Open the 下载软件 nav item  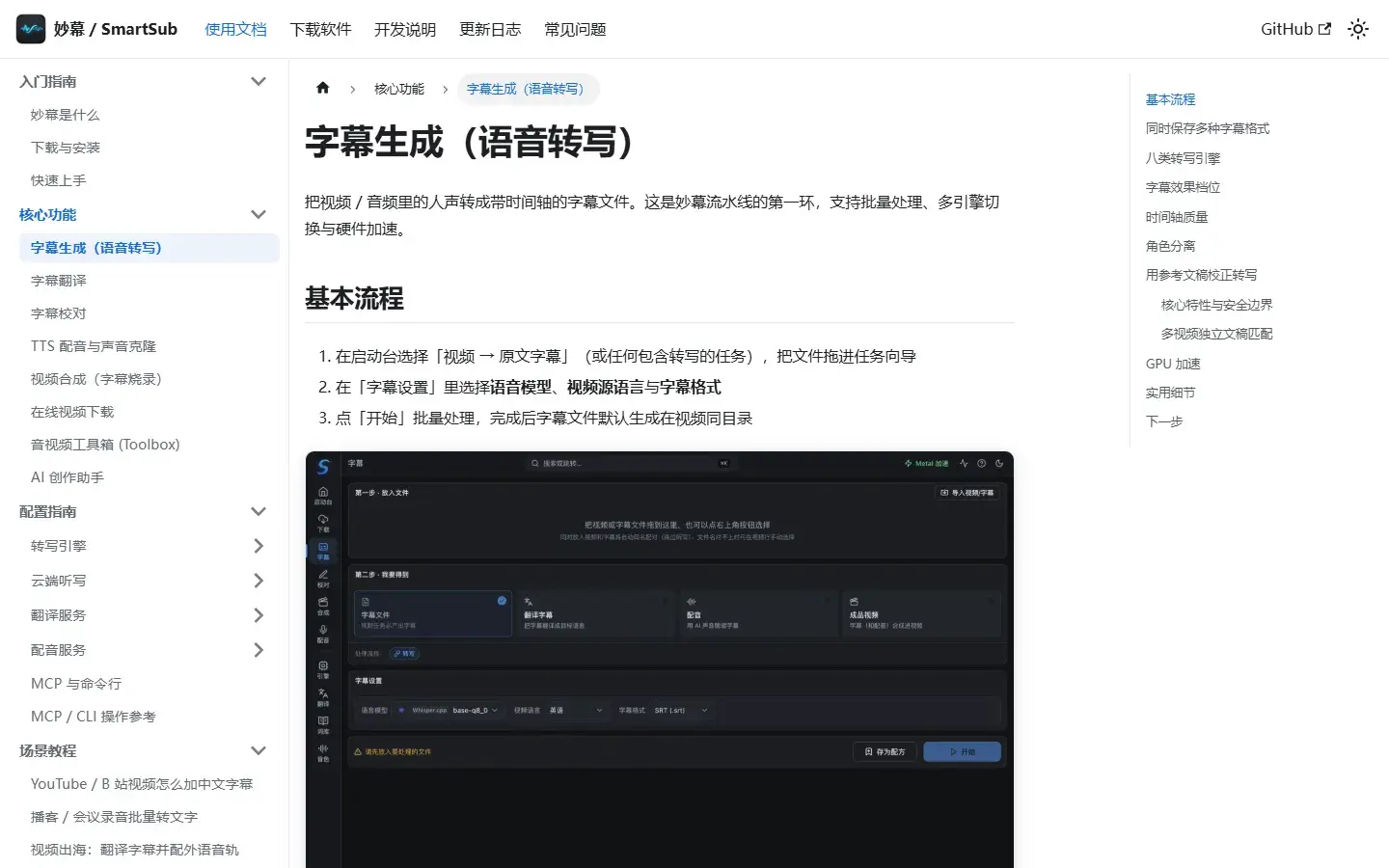(x=320, y=29)
